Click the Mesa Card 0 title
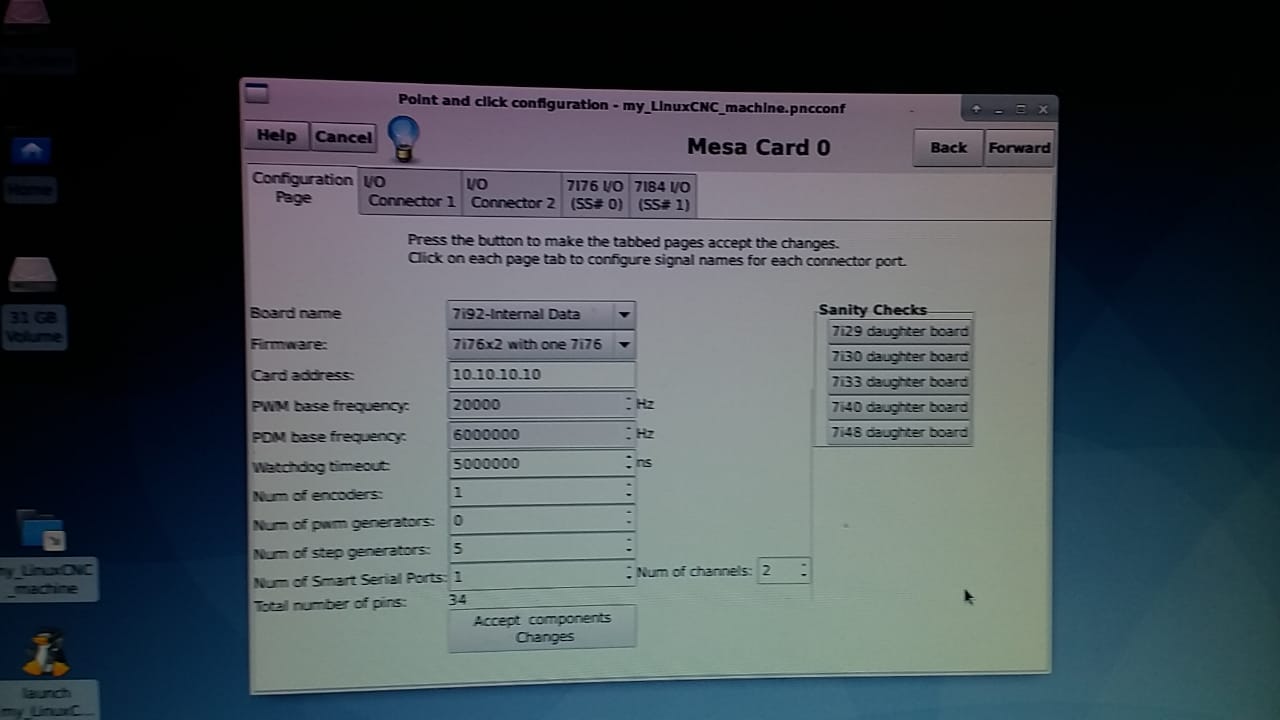 (758, 147)
